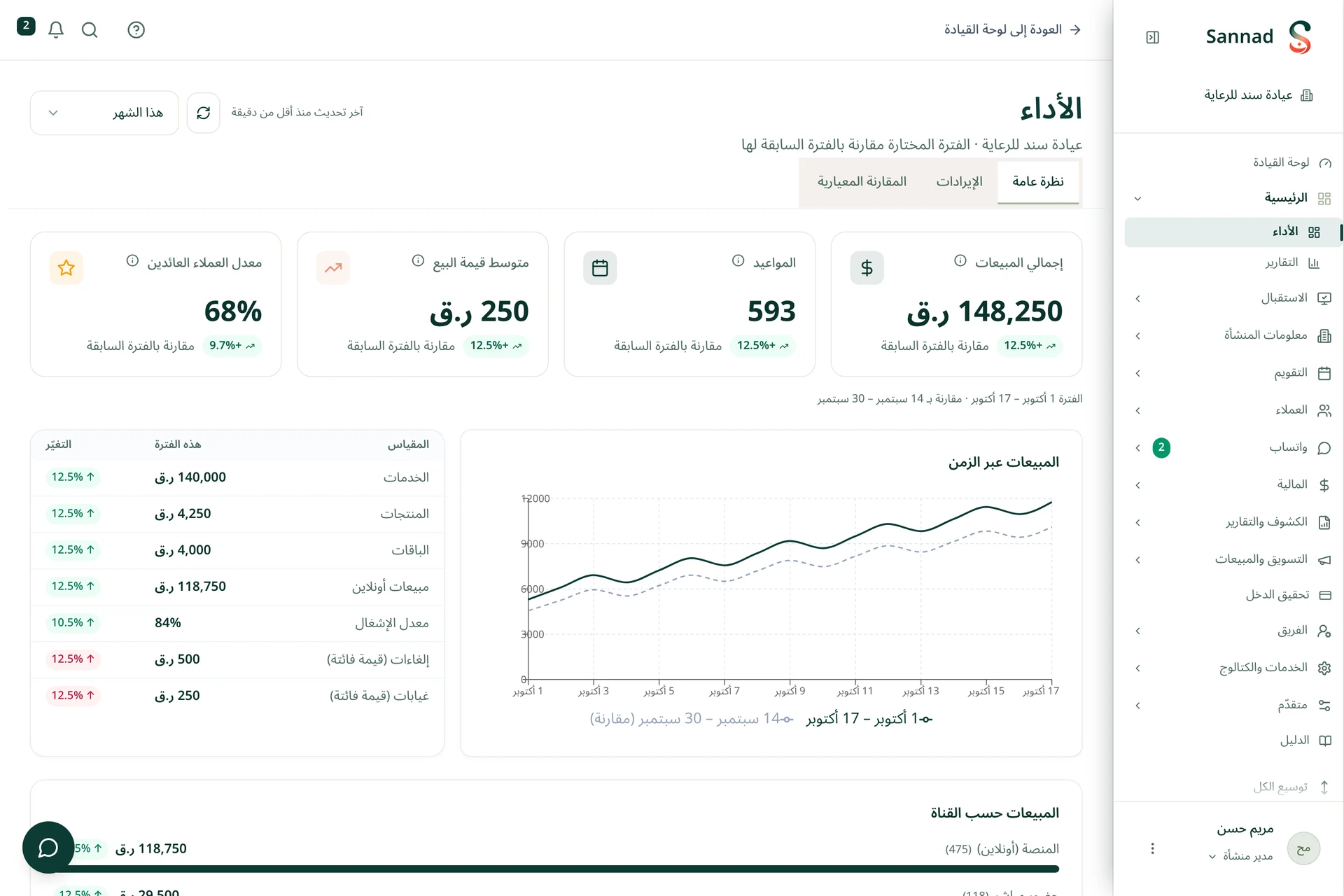Click the refresh data button
This screenshot has height=896, width=1344.
(x=204, y=113)
